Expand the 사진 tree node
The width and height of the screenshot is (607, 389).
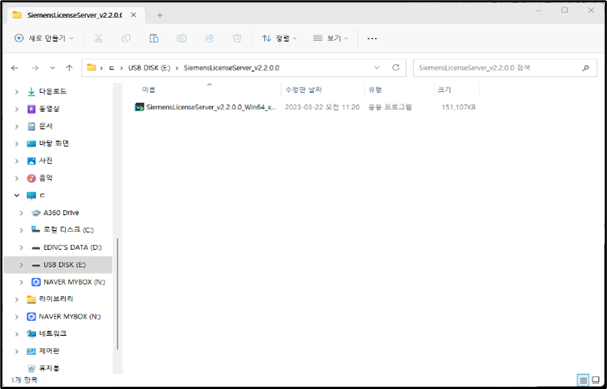[17, 161]
